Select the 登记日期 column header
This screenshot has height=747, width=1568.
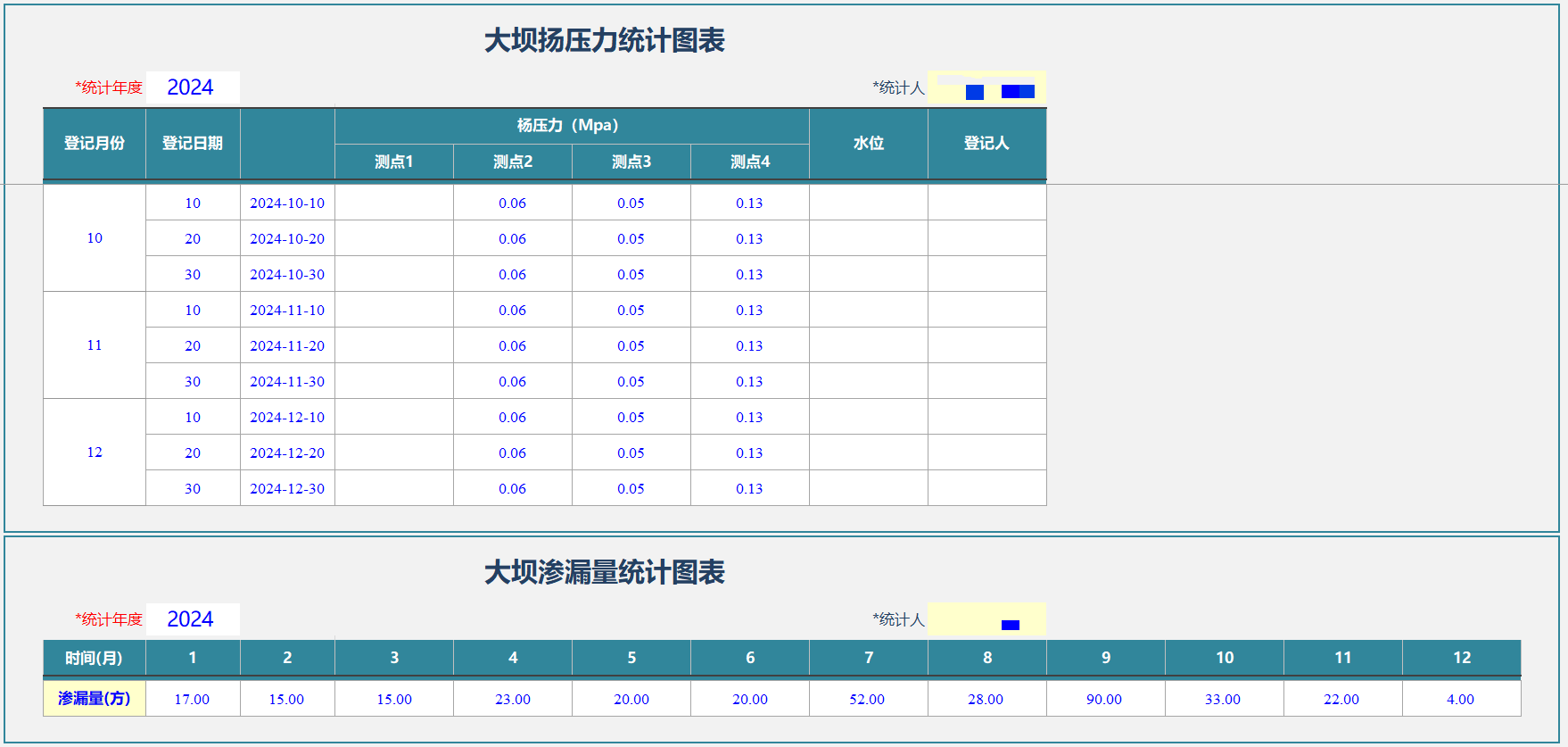193,144
